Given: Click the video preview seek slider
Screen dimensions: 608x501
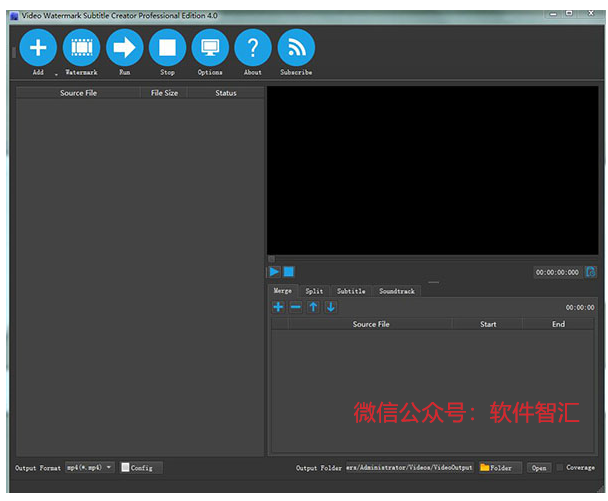Looking at the screenshot, I should 433,259.
